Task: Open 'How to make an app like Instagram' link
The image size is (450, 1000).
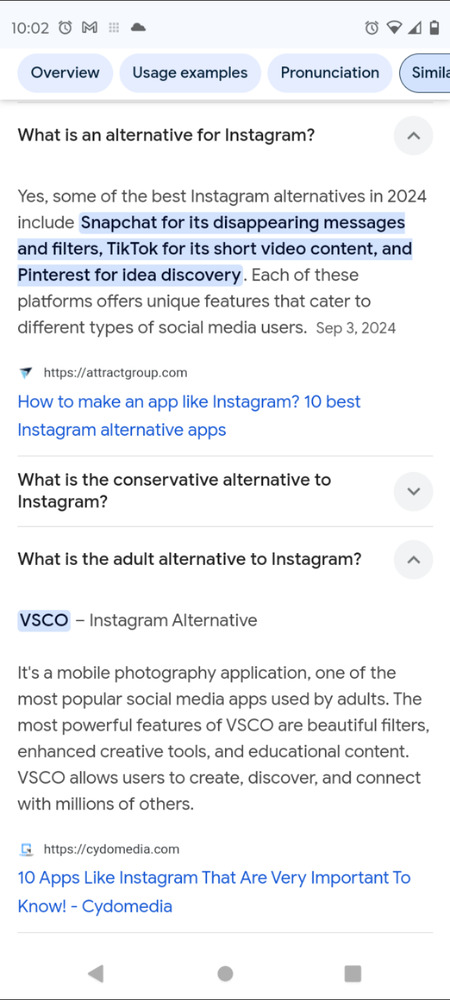Action: (x=189, y=416)
